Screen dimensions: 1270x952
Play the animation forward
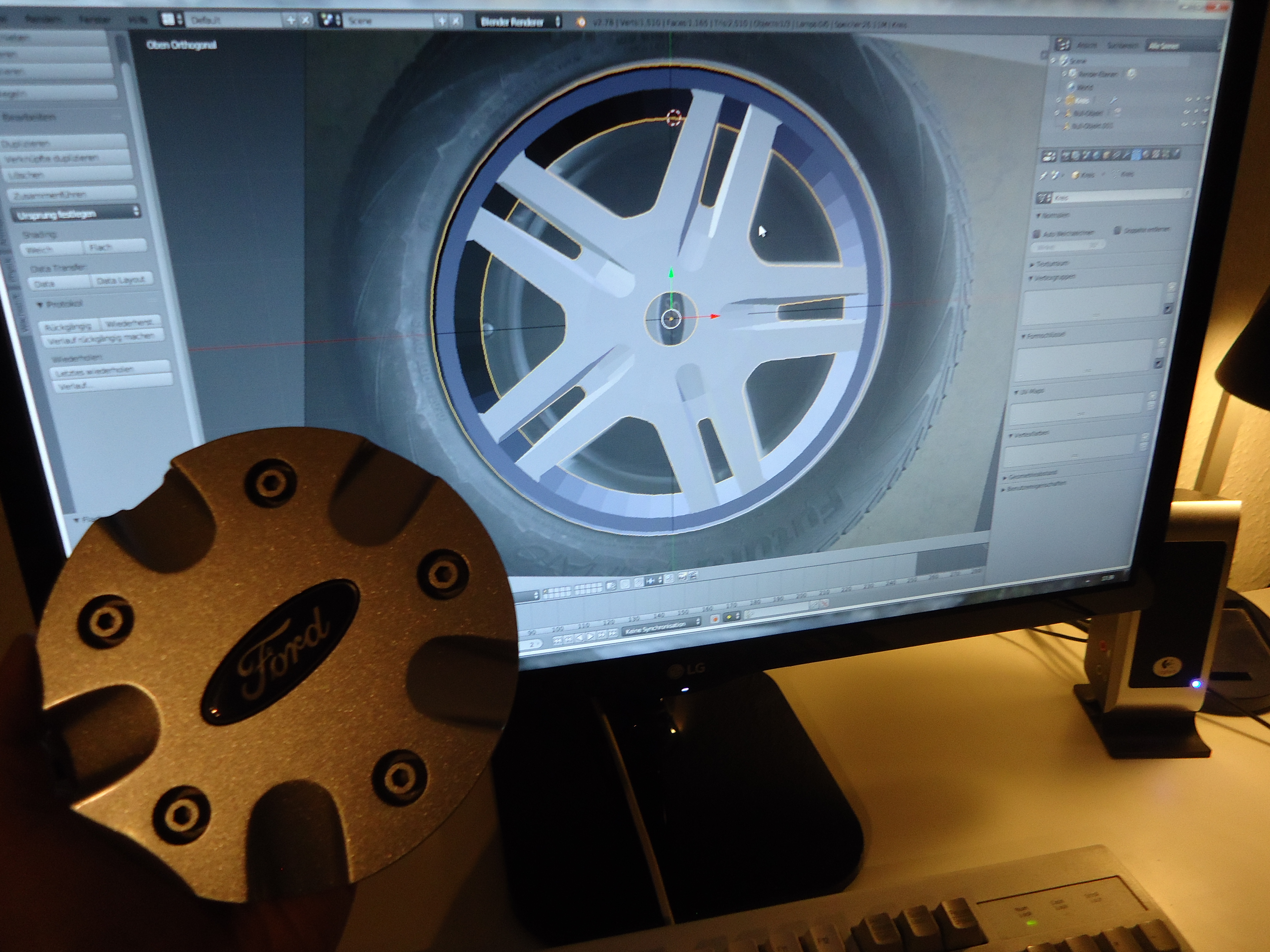coord(590,636)
